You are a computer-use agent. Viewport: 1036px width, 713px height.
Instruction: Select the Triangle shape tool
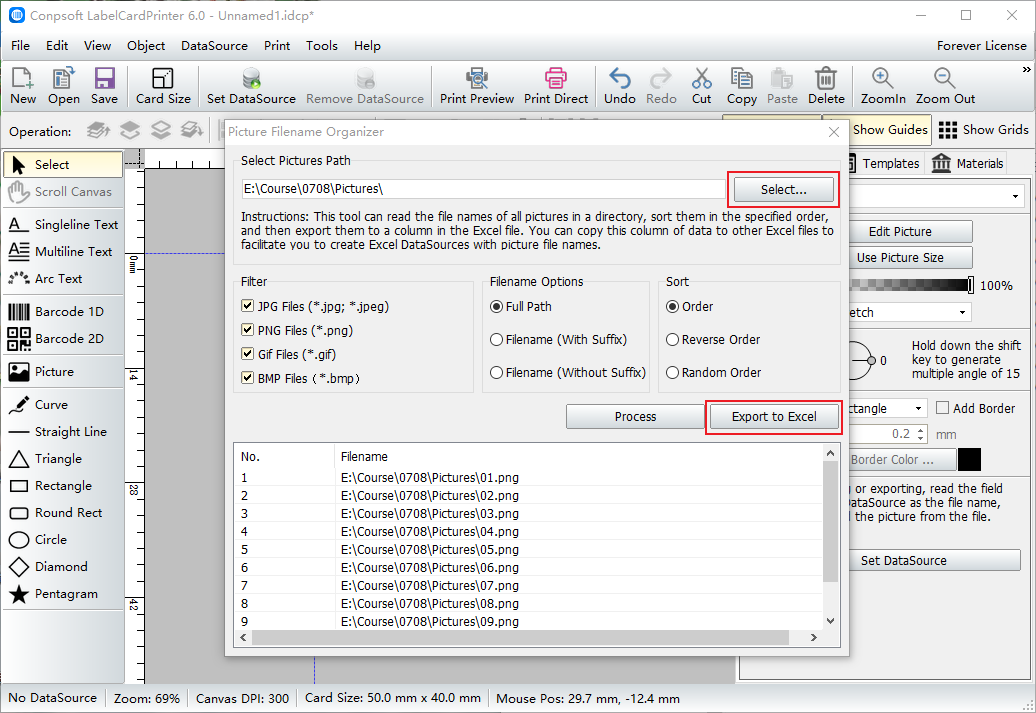[x=63, y=459]
